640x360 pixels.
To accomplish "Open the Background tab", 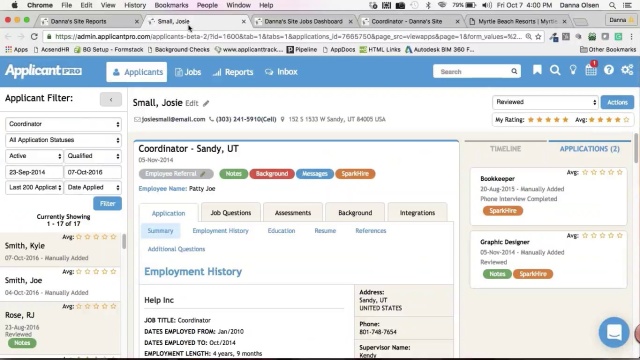I will click(x=355, y=213).
